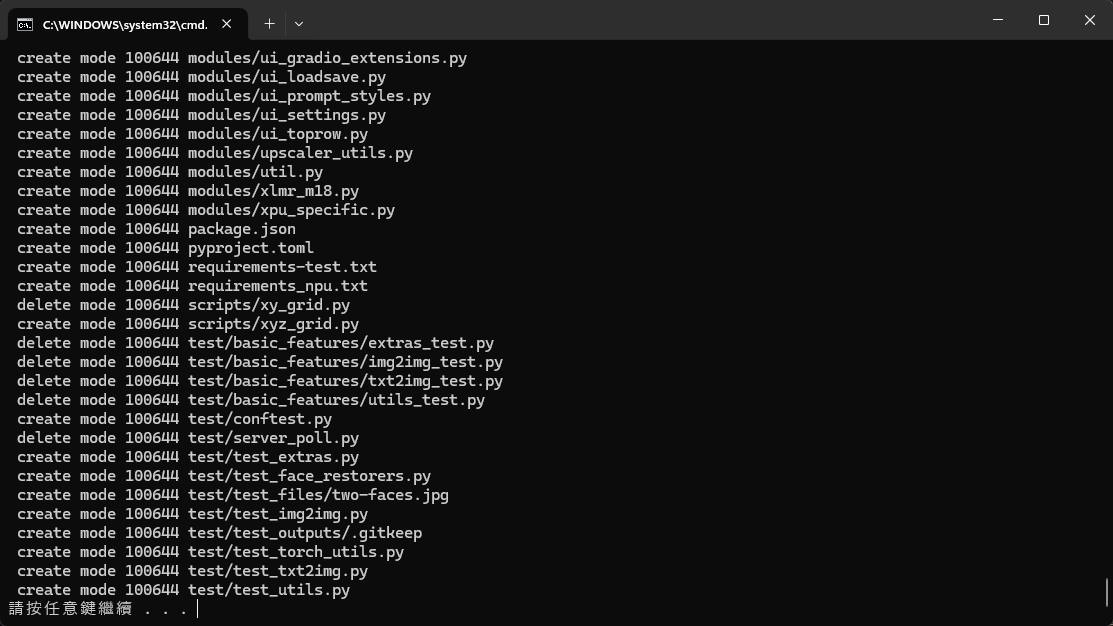Close the terminal window
1113x626 pixels.
click(x=1090, y=20)
